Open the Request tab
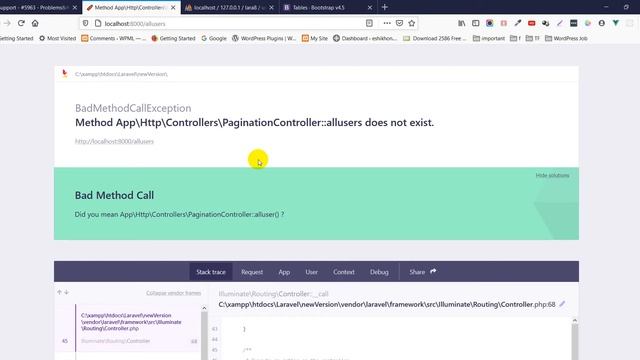640x360 pixels. (x=252, y=272)
